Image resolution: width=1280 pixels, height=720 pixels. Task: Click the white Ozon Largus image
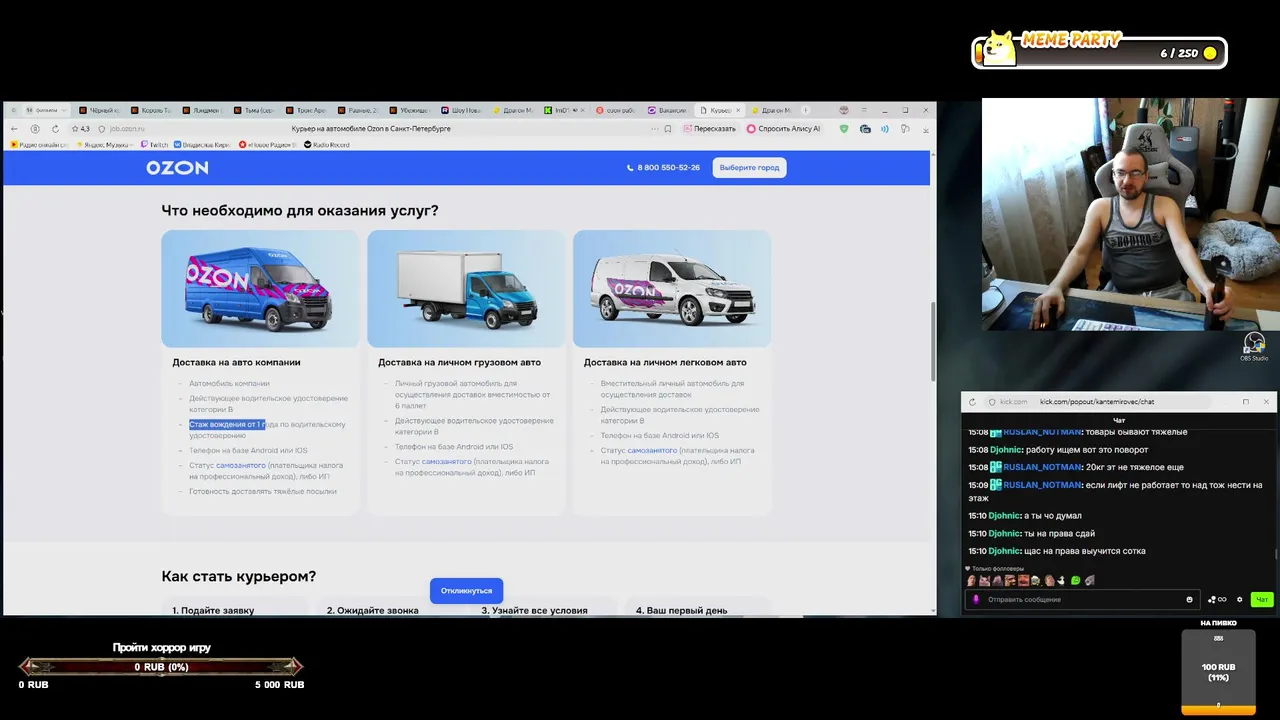coord(672,289)
